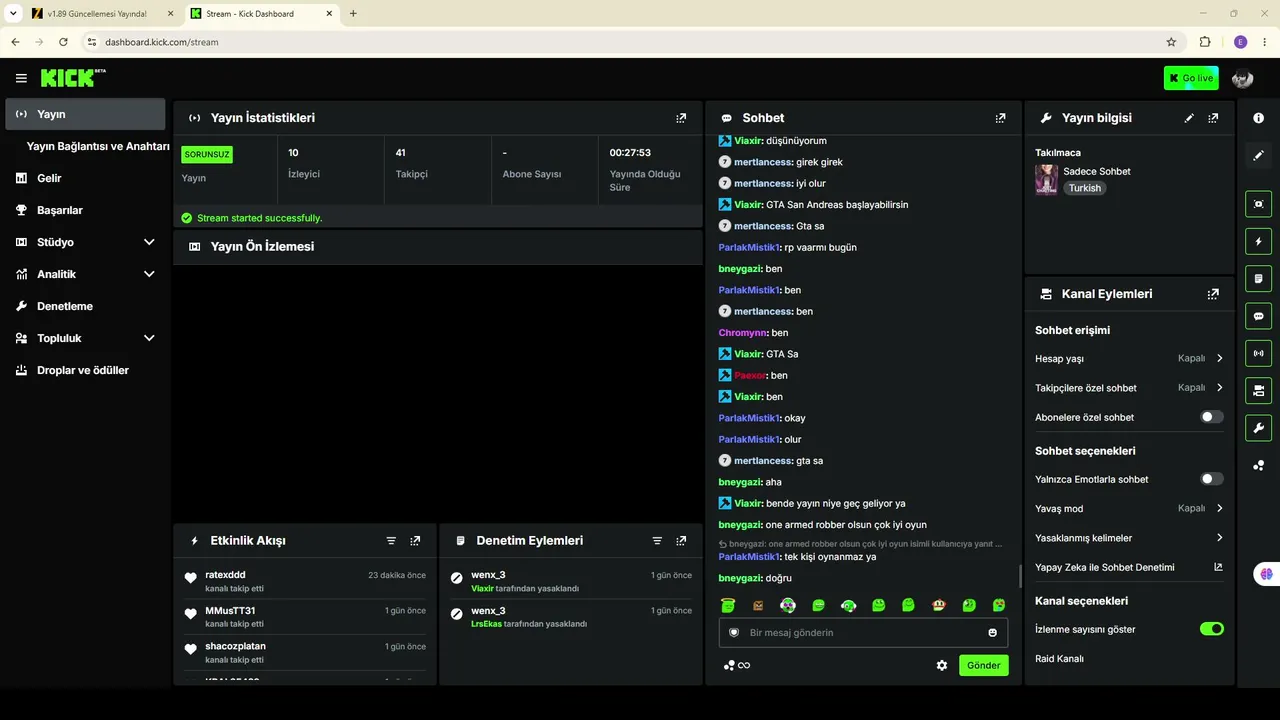
Task: Click the Go live button
Action: point(1191,78)
